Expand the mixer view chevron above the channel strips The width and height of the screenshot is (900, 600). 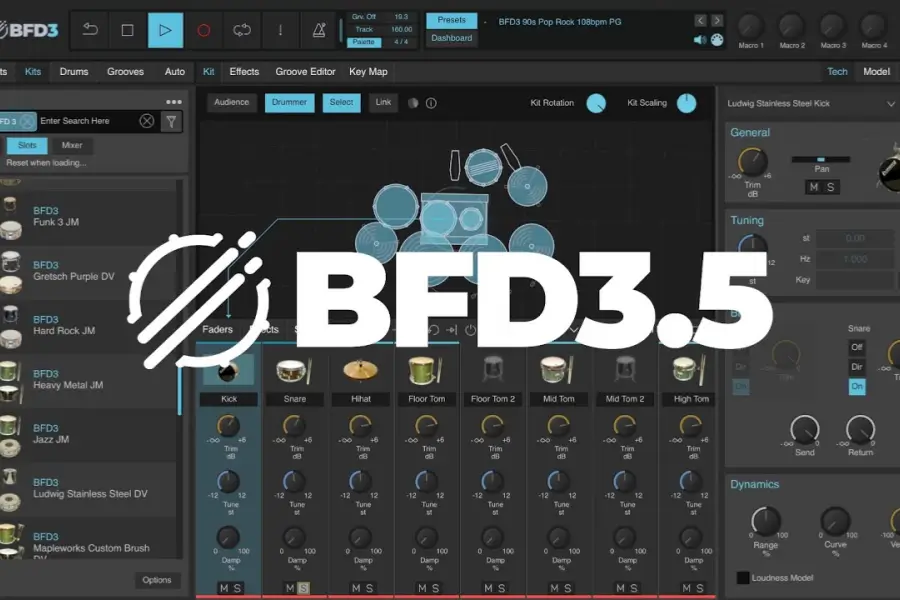(574, 329)
